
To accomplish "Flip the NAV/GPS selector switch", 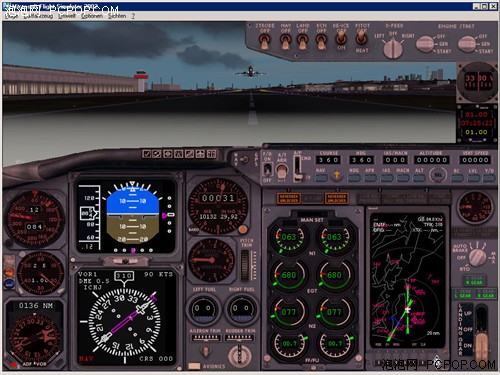I will click(245, 159).
